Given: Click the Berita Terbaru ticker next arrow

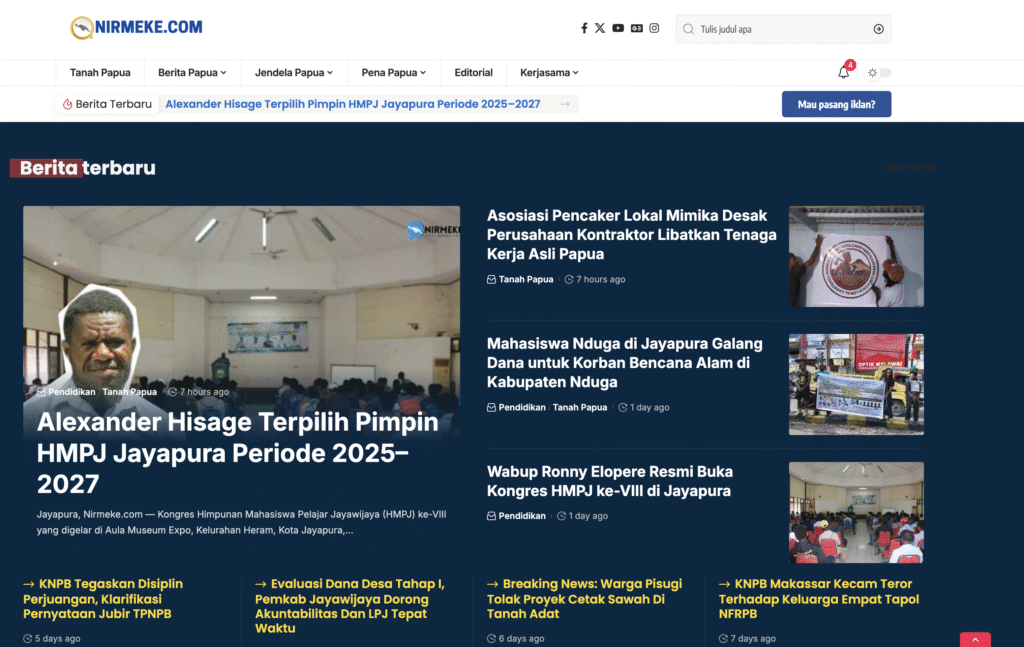Looking at the screenshot, I should 565,104.
